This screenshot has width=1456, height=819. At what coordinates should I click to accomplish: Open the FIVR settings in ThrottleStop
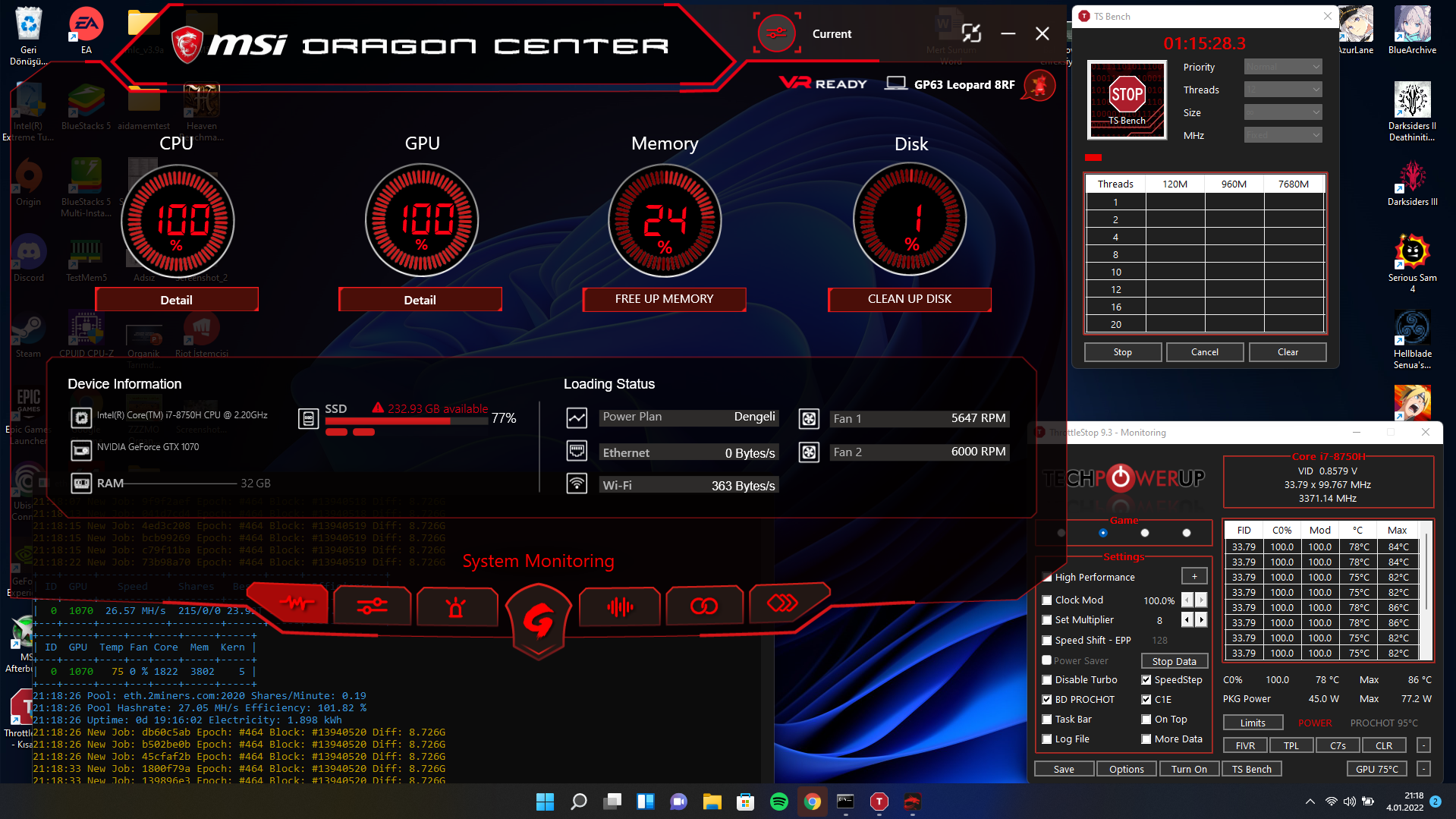tap(1245, 745)
